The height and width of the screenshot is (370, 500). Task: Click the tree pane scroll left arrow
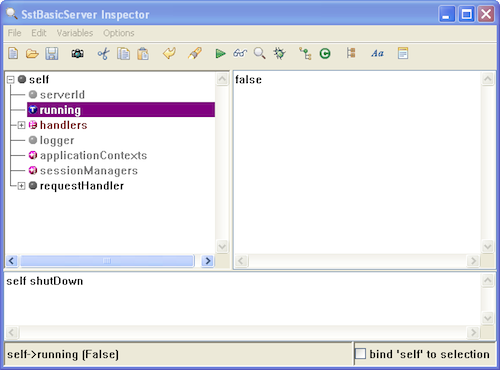(12, 261)
